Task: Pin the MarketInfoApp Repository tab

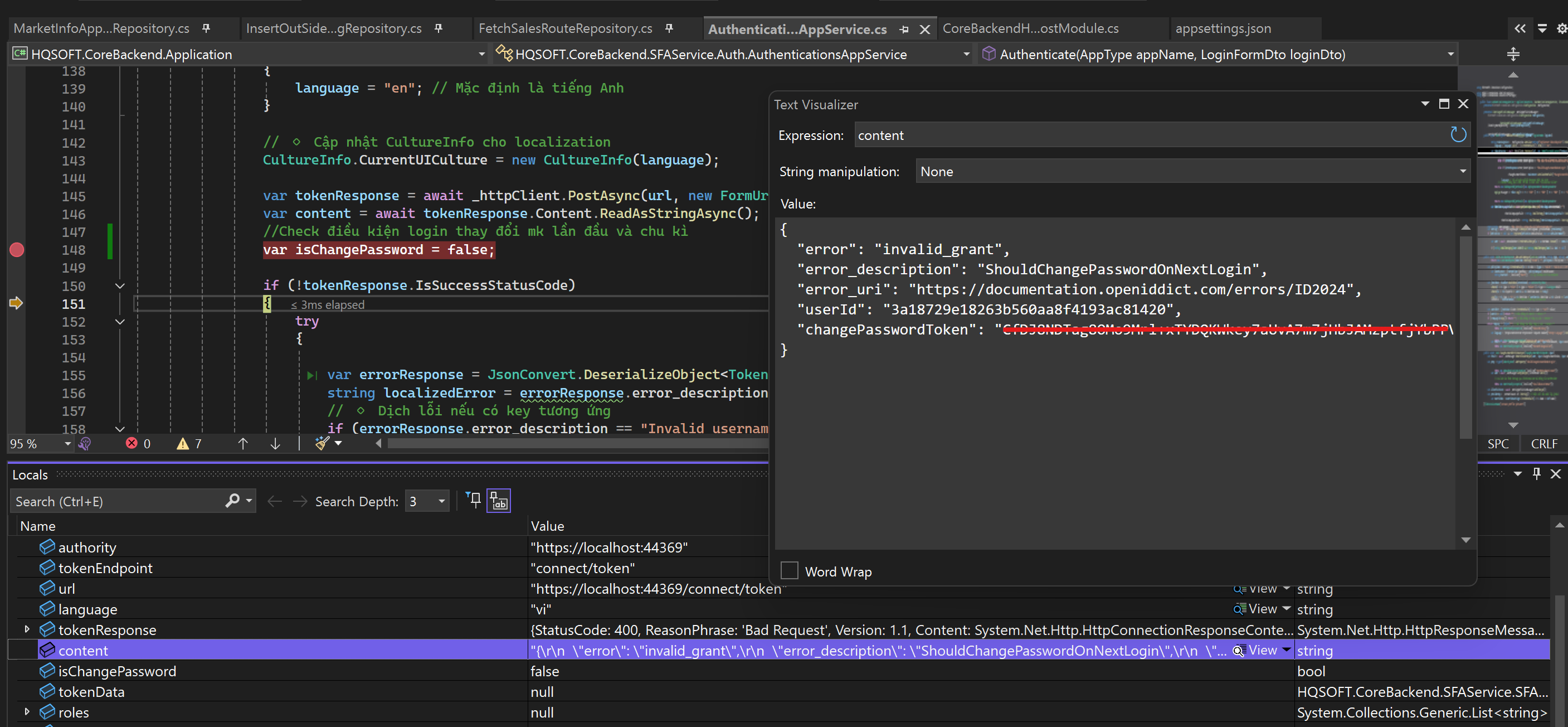Action: tap(206, 28)
